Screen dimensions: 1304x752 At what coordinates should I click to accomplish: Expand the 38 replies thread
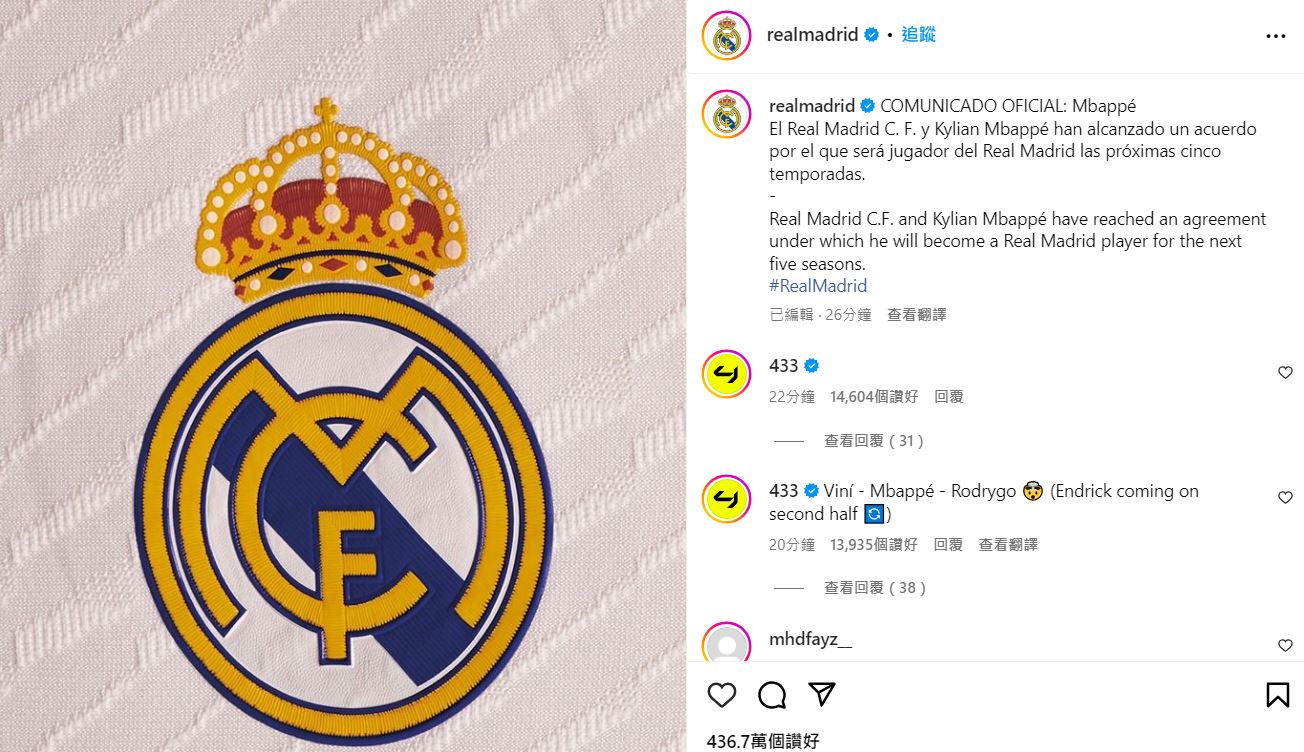(874, 588)
